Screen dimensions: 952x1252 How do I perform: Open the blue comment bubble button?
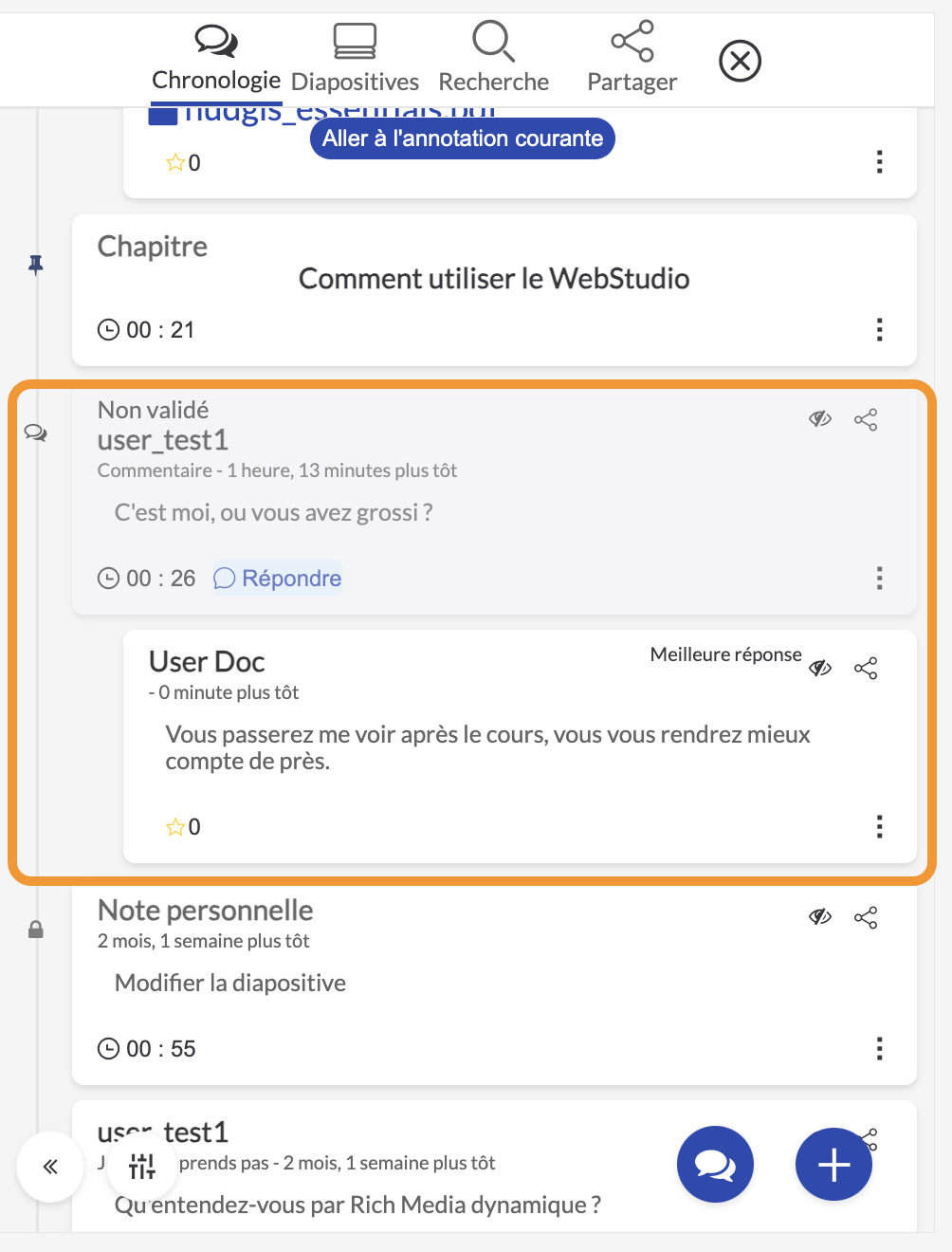(x=715, y=1165)
